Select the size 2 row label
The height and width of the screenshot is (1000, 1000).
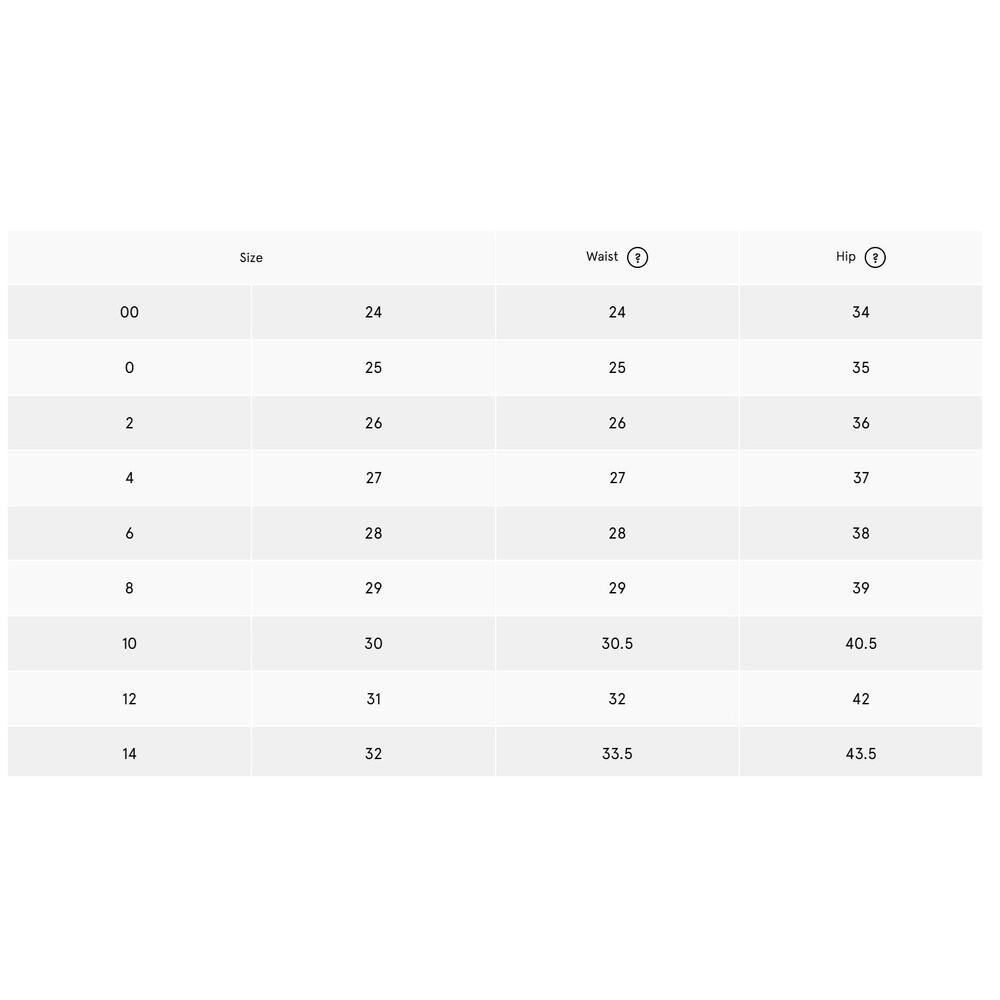(129, 423)
